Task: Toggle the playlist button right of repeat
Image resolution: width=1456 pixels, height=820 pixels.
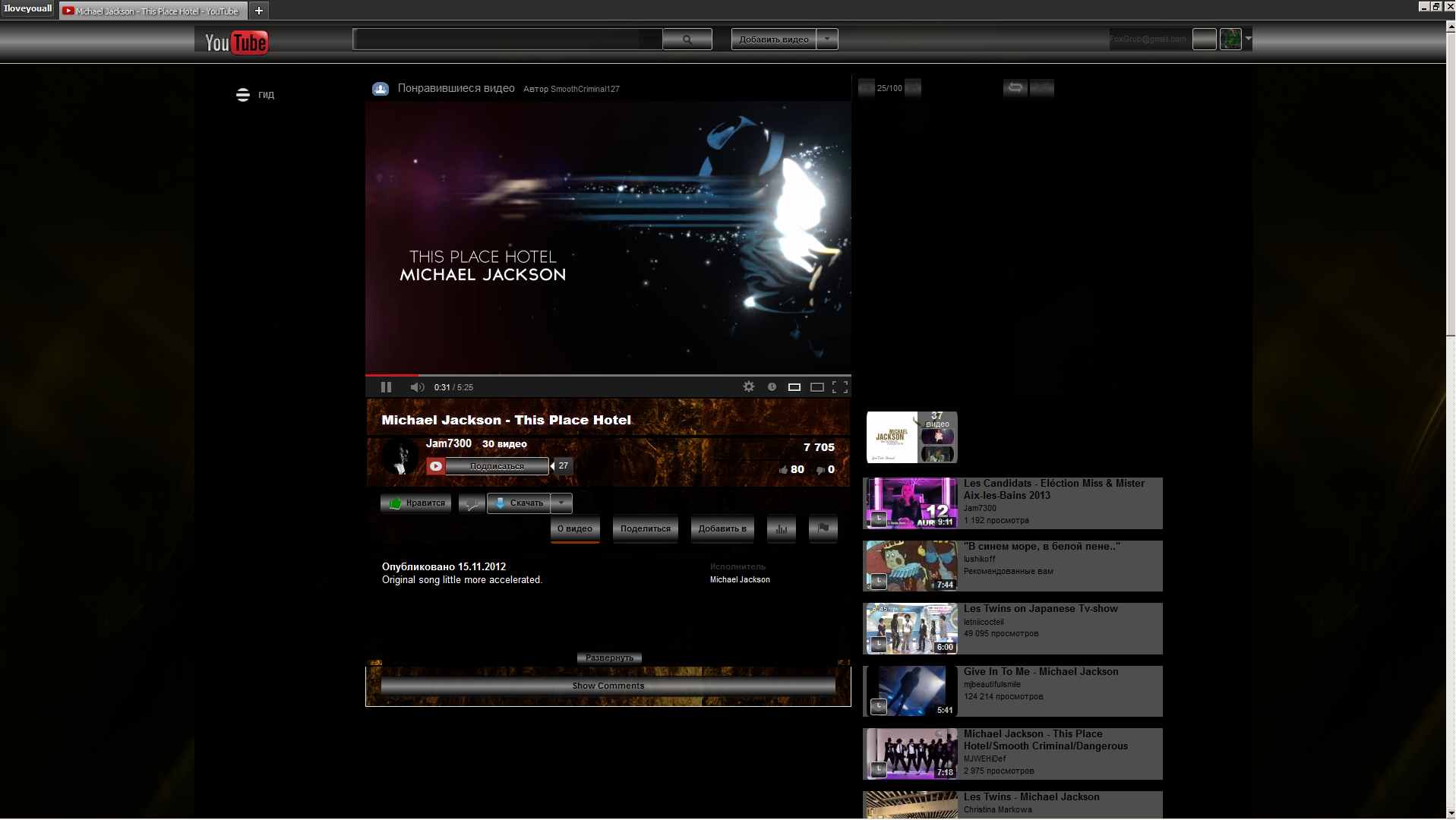Action: pos(1041,88)
